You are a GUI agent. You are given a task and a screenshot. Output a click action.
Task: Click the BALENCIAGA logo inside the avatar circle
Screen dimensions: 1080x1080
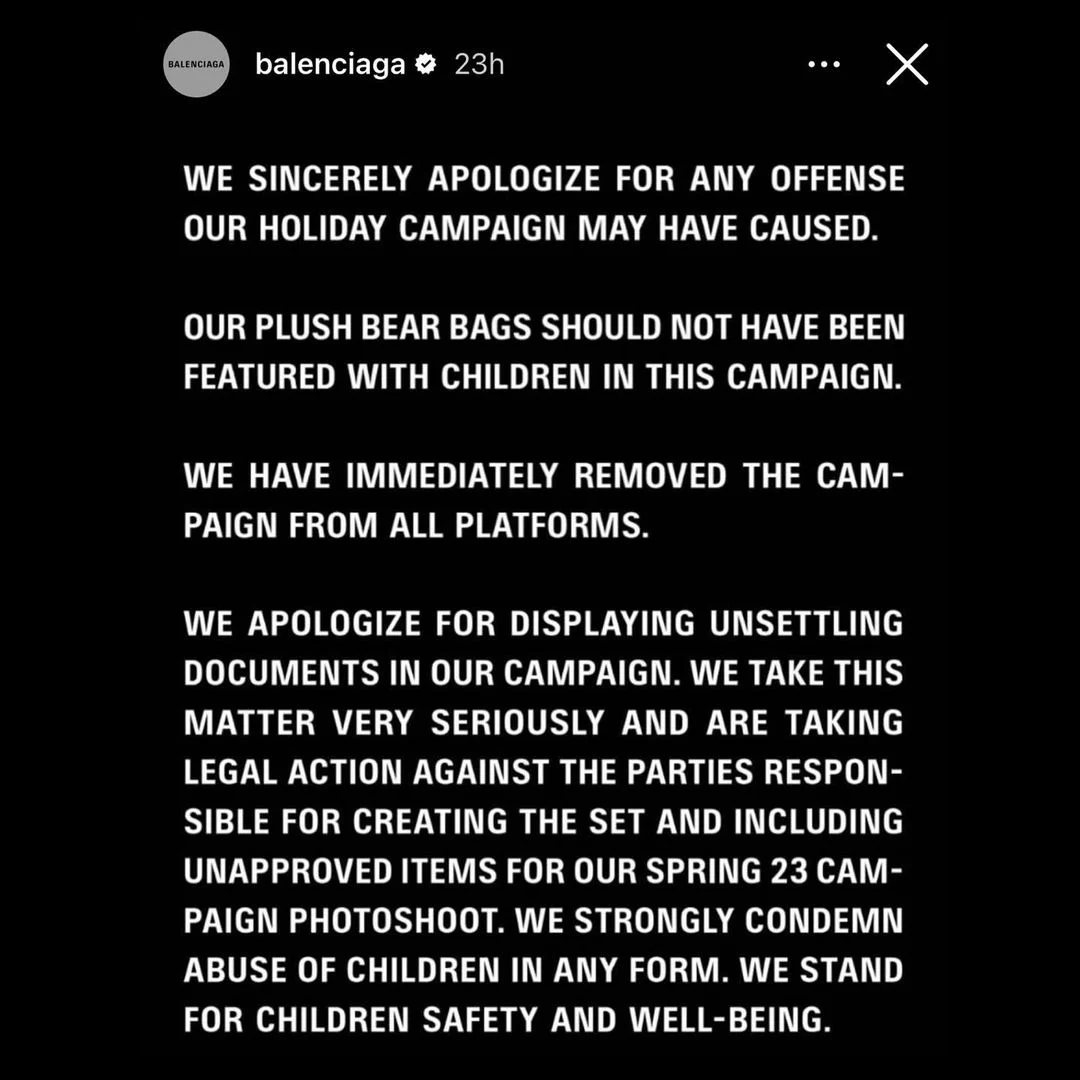tap(196, 64)
